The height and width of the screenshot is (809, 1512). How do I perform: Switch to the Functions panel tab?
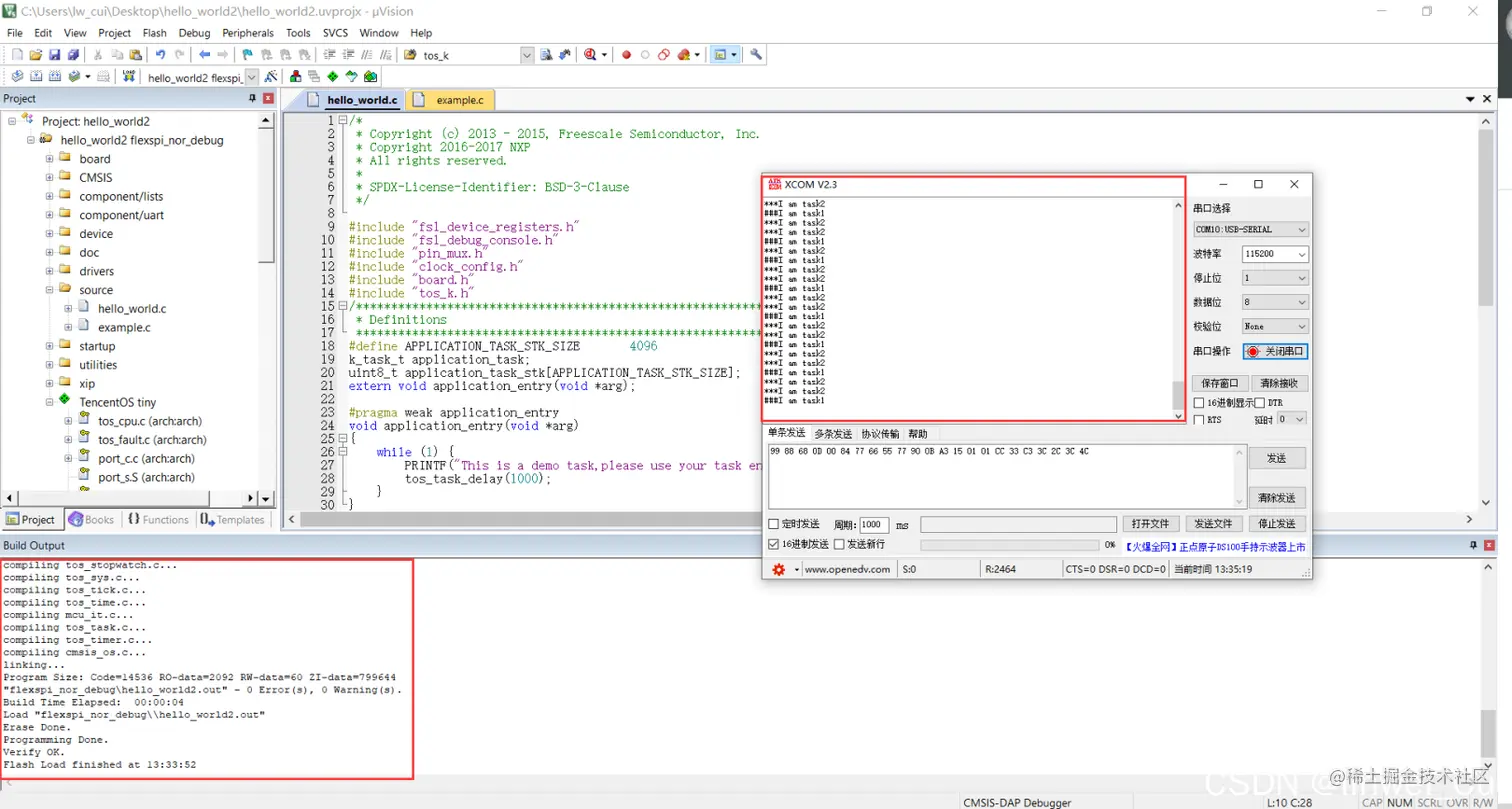(x=157, y=519)
